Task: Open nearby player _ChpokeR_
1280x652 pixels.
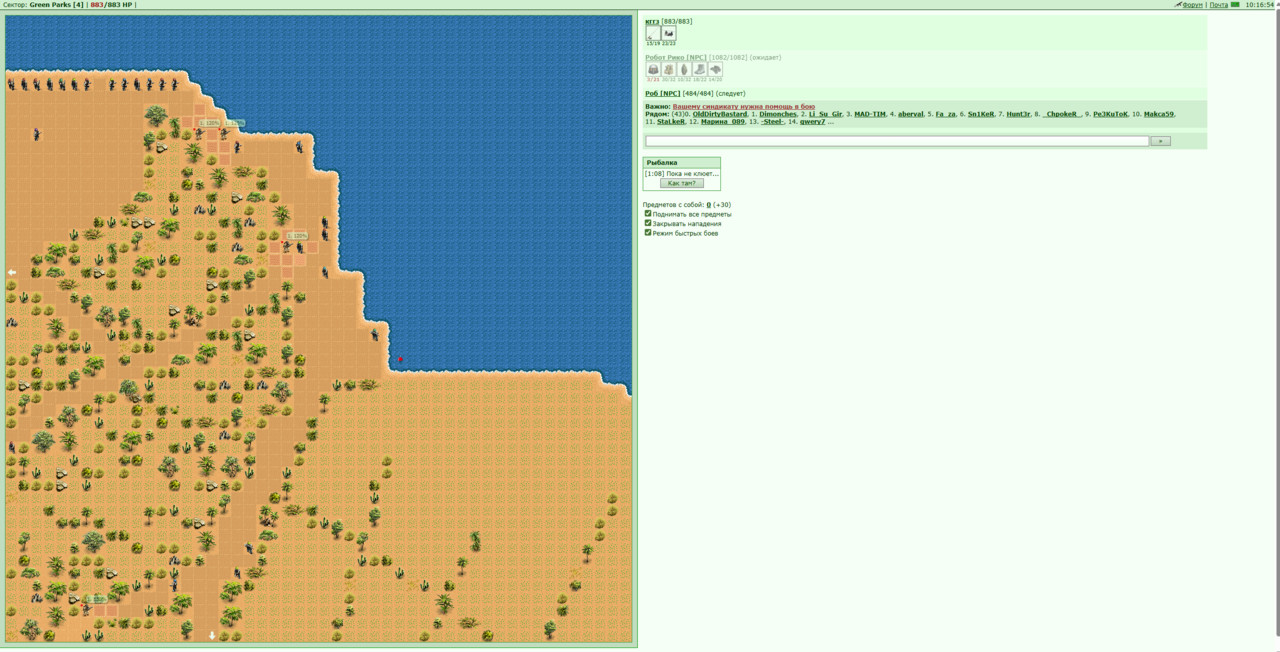Action: tap(1062, 114)
